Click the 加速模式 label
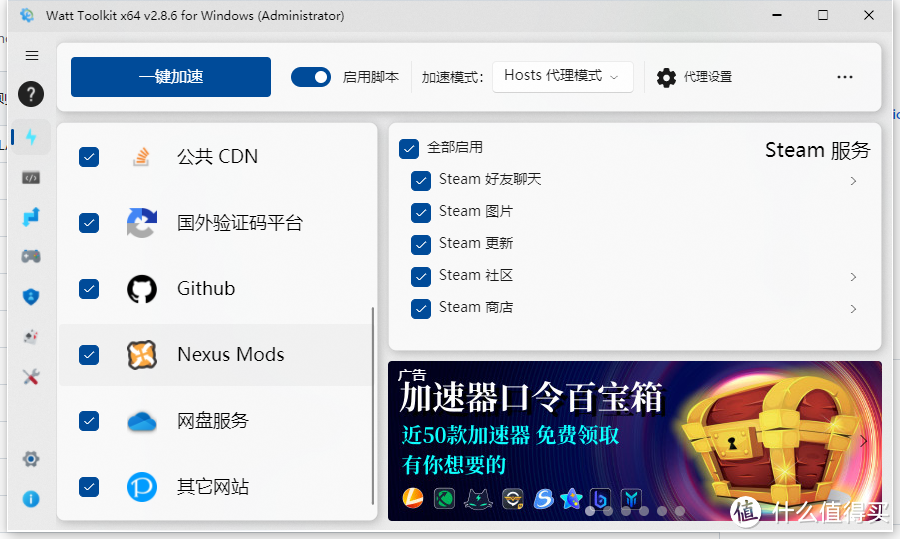 point(452,77)
